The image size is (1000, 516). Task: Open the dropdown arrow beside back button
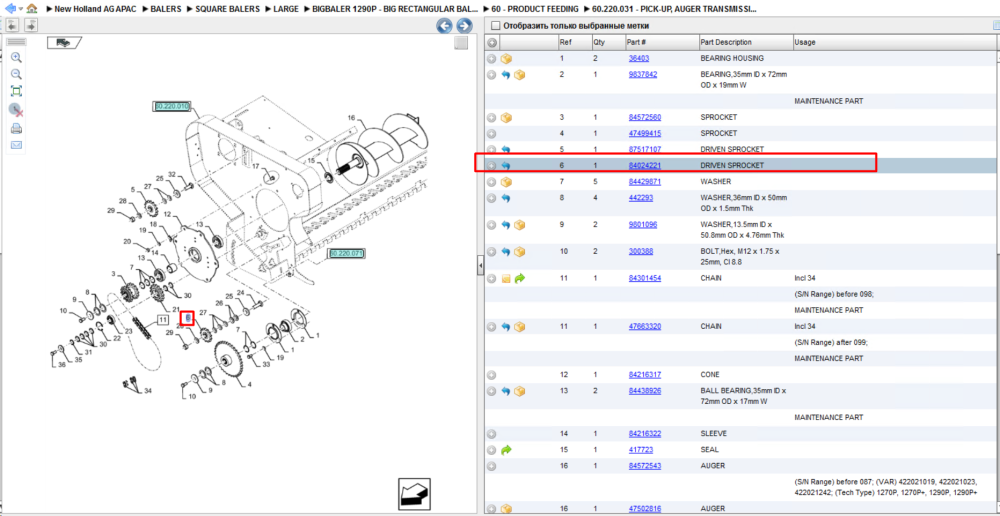coord(21,9)
